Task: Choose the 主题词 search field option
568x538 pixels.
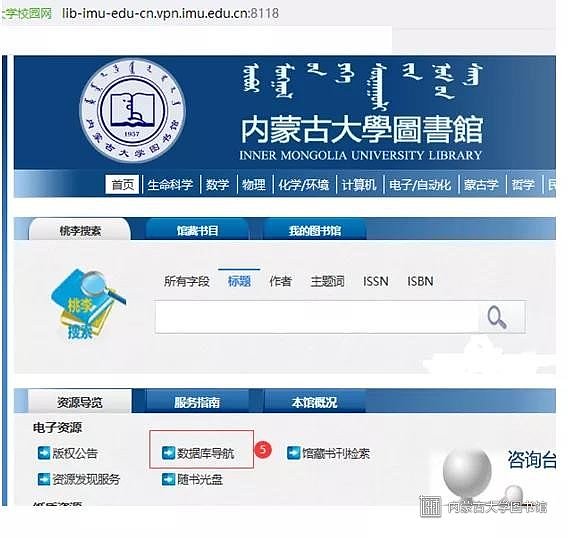Action: click(x=327, y=281)
